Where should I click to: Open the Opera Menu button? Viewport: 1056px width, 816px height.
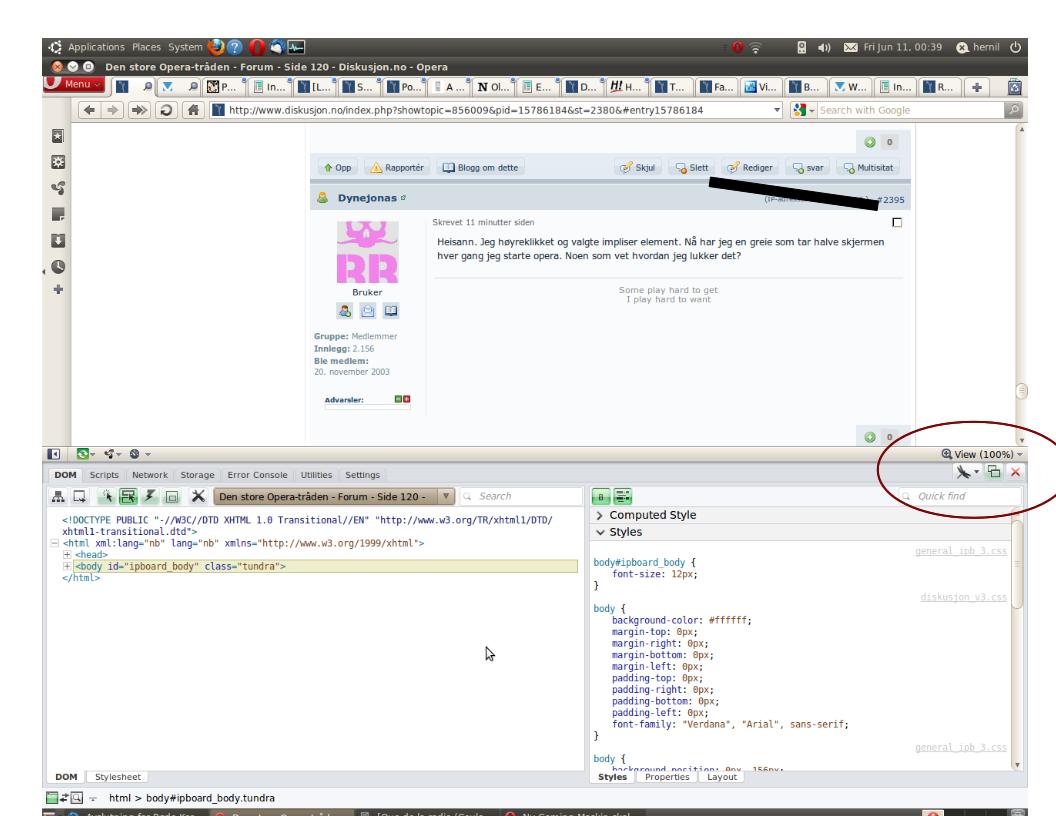pos(74,84)
